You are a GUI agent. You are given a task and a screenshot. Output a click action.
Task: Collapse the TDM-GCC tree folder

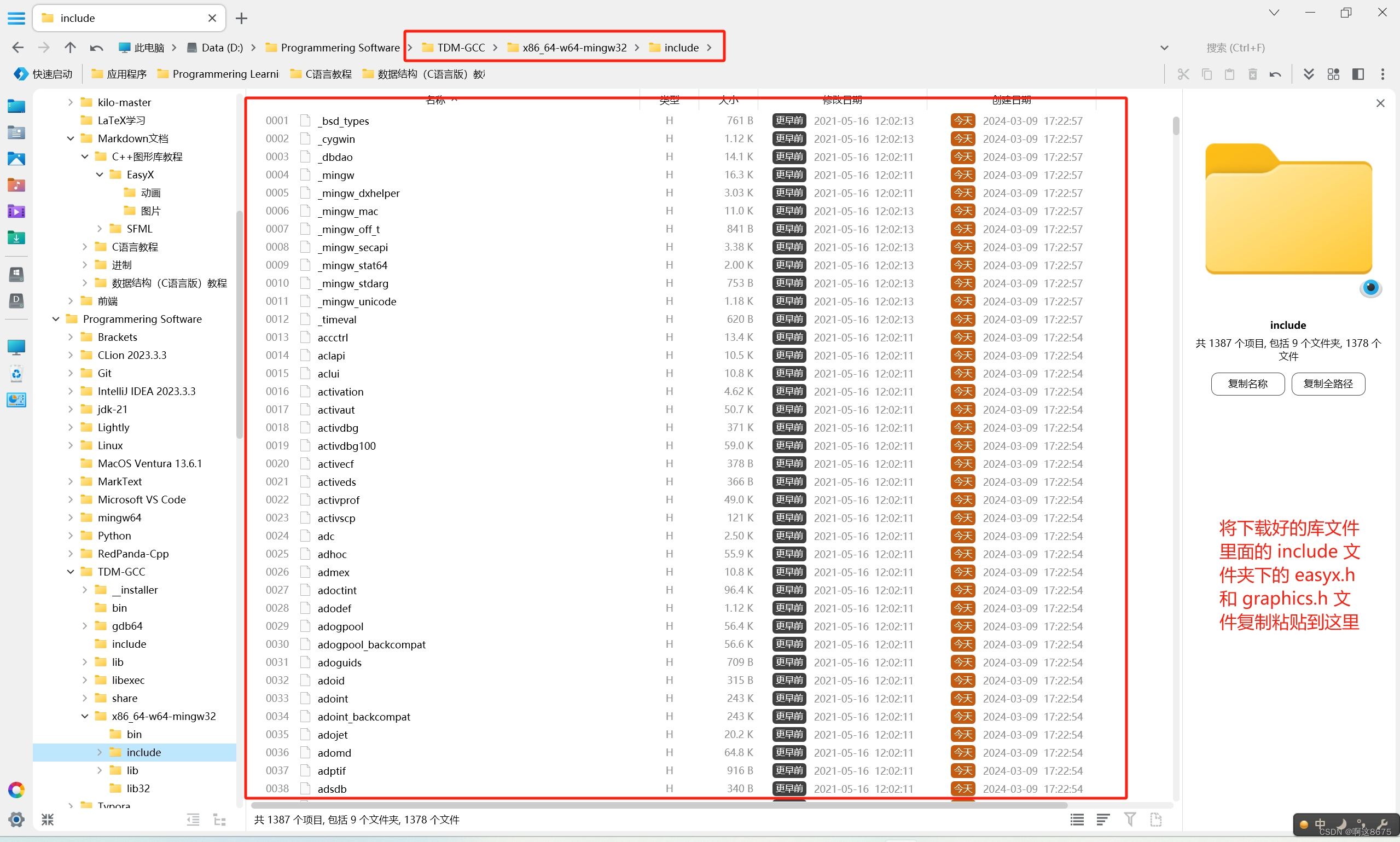point(71,572)
